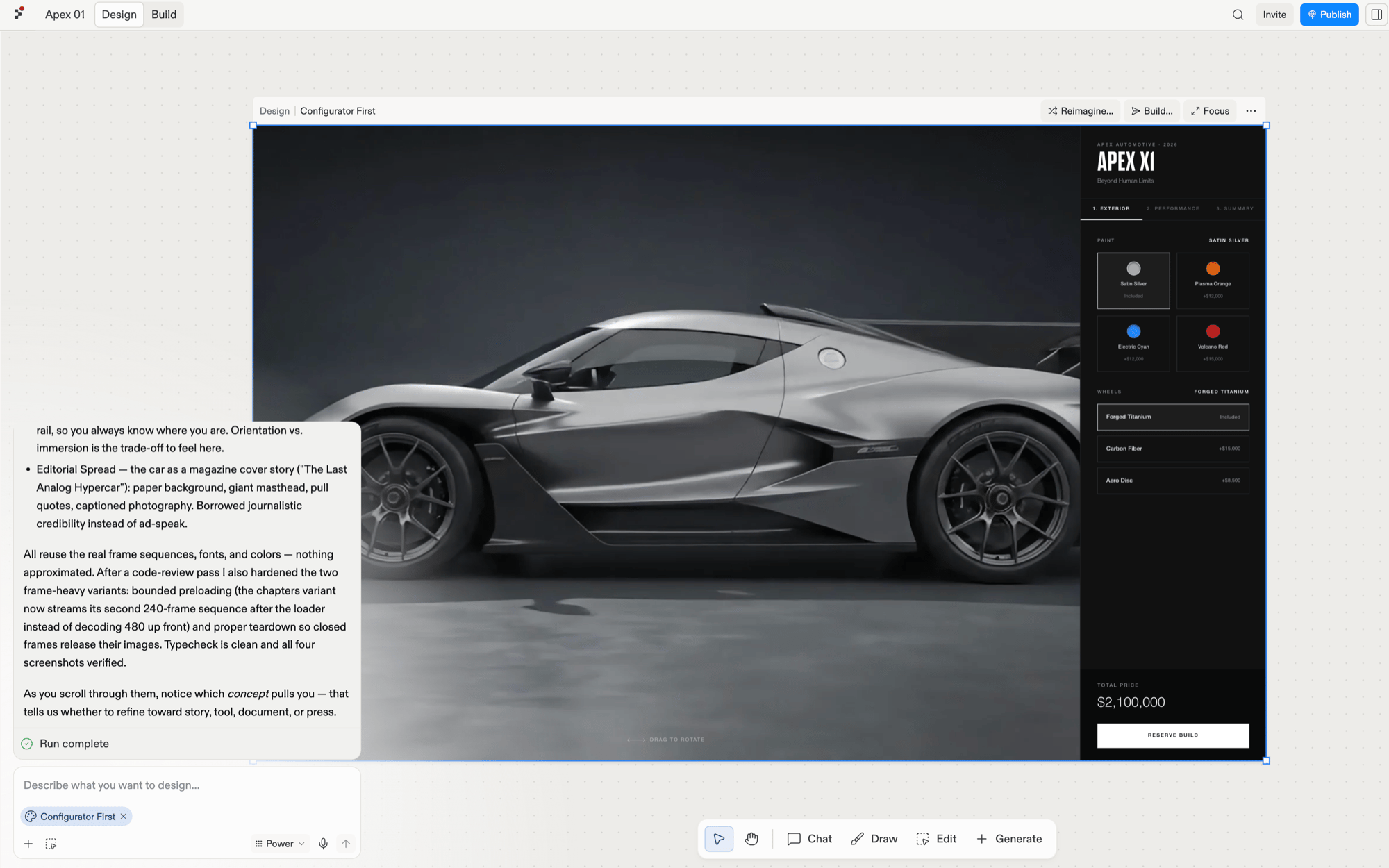Open the search magnifier icon
The image size is (1389, 868).
point(1238,15)
